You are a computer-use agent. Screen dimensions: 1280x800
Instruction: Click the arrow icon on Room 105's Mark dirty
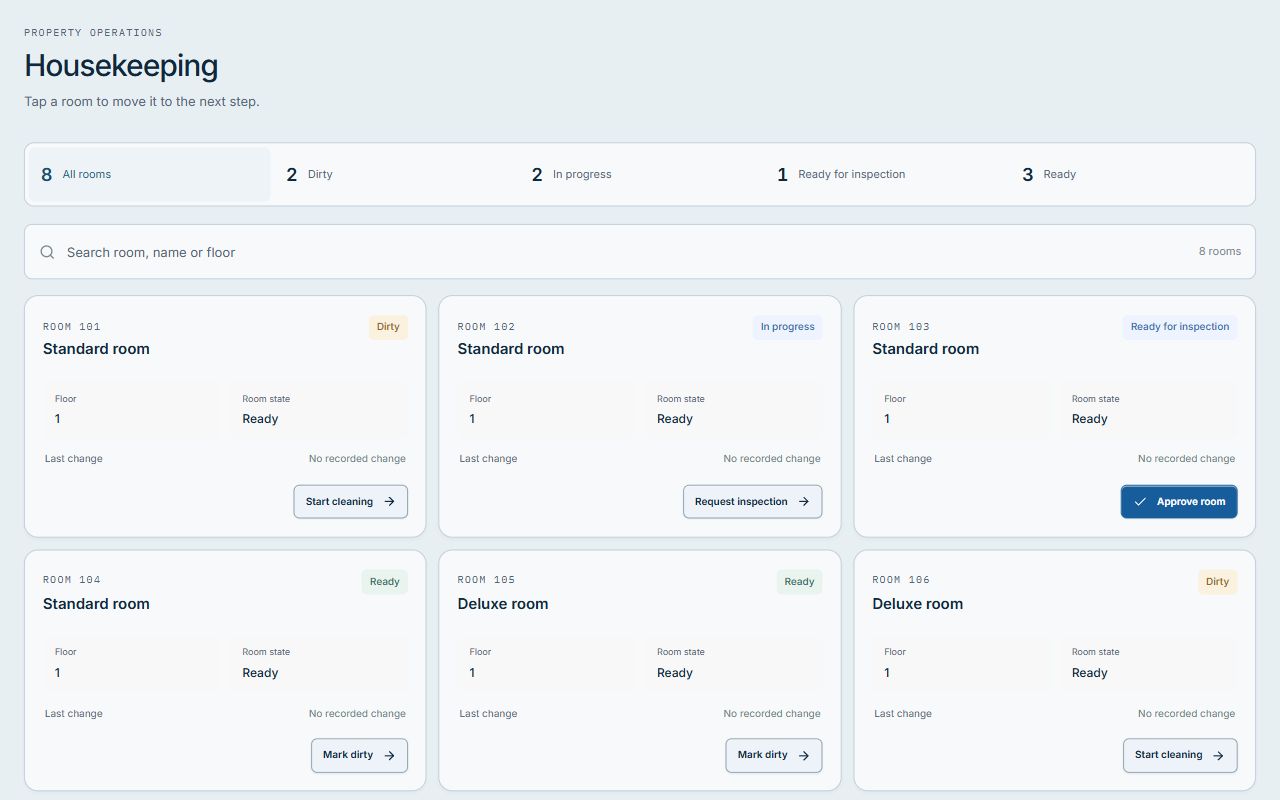(804, 755)
